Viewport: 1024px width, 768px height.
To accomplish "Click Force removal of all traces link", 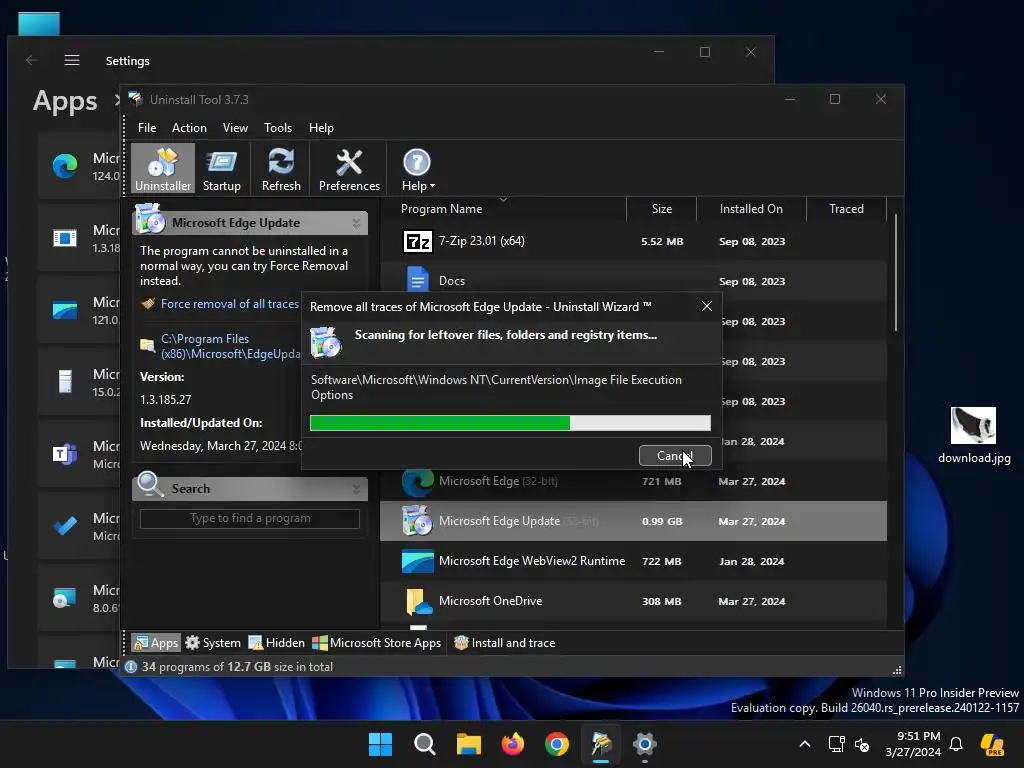I will [230, 304].
